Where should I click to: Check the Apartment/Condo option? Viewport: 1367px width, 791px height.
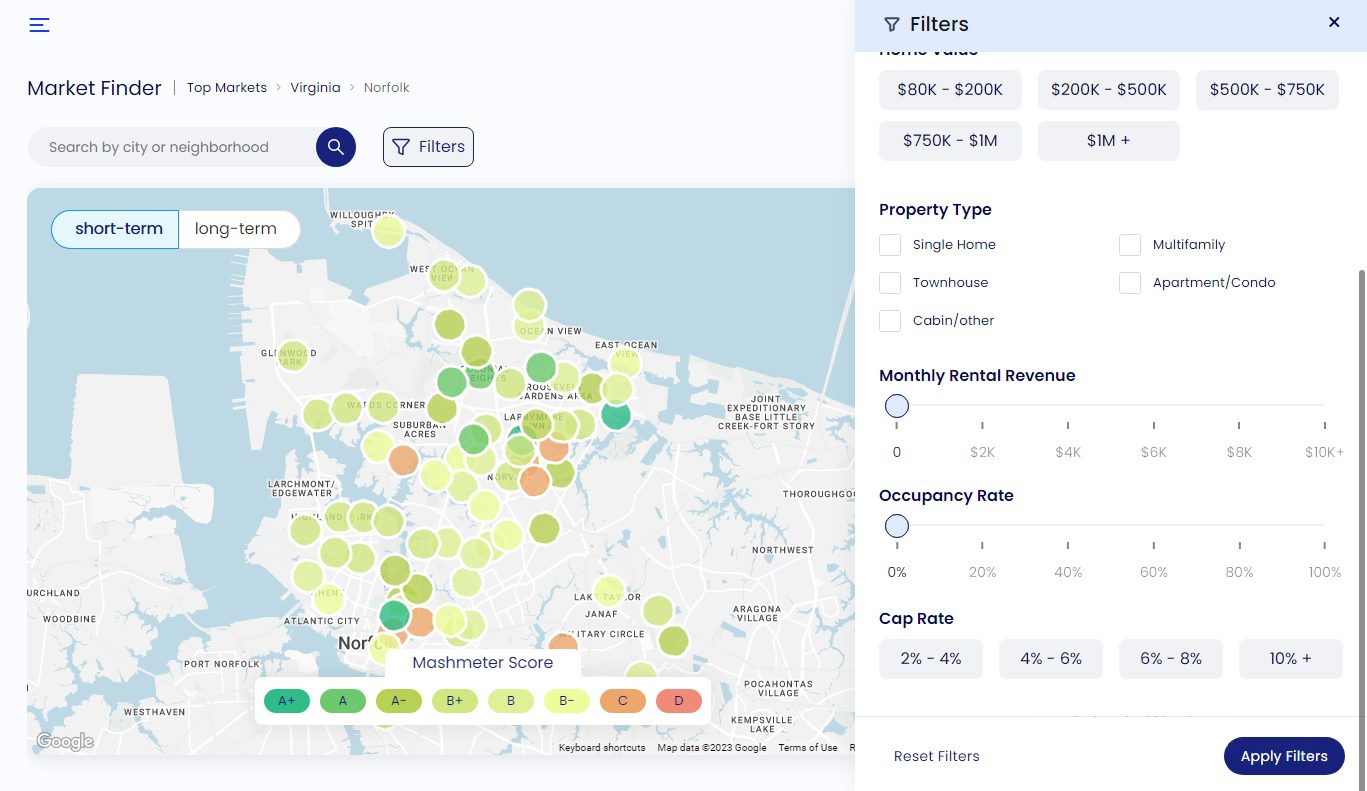tap(1130, 283)
